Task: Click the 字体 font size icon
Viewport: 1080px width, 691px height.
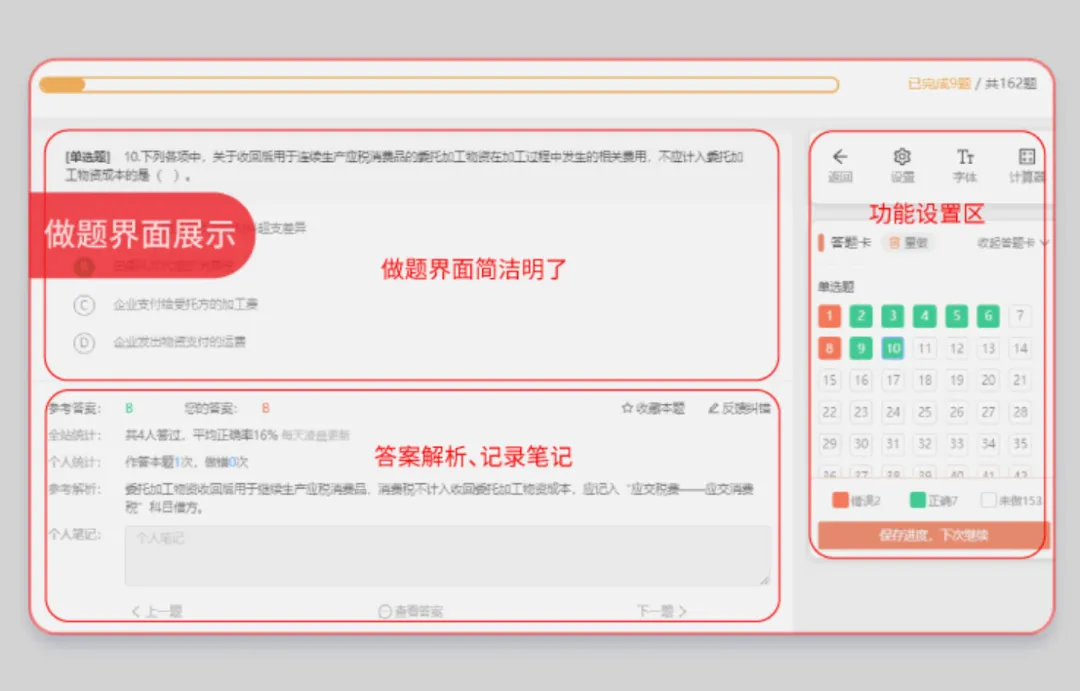Action: [964, 158]
